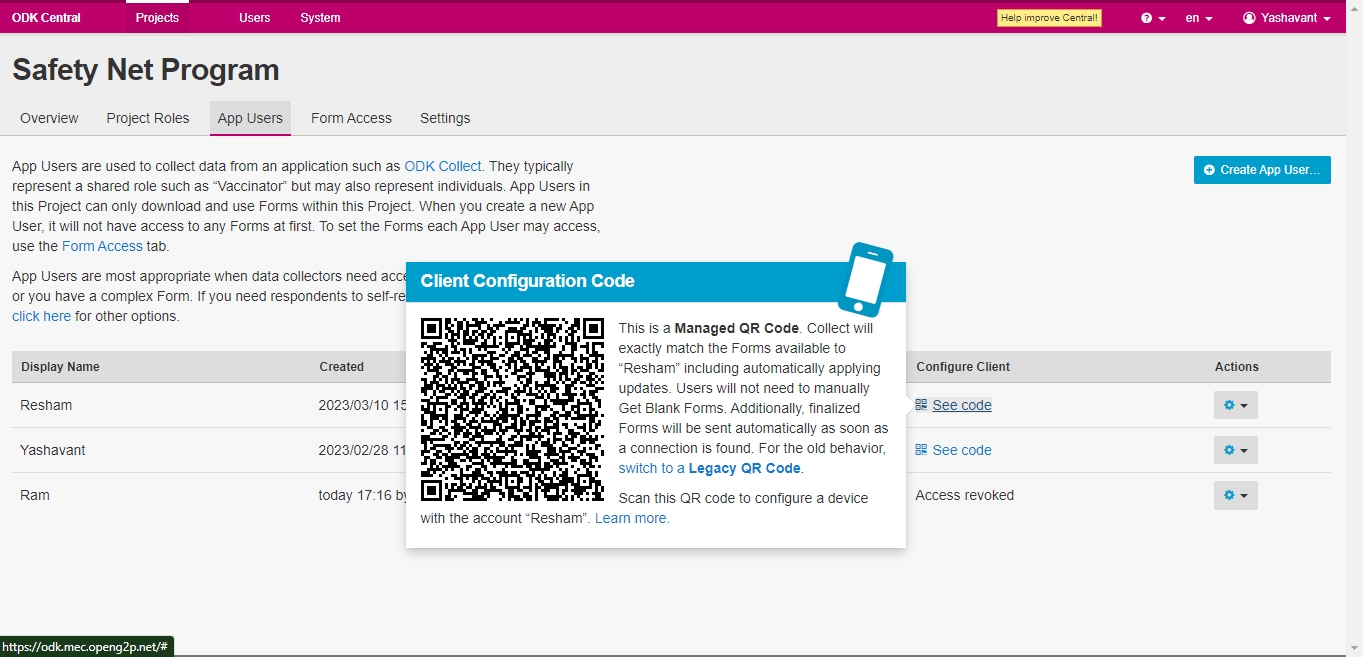Open System in top navigation
The image size is (1363, 657).
tap(320, 18)
